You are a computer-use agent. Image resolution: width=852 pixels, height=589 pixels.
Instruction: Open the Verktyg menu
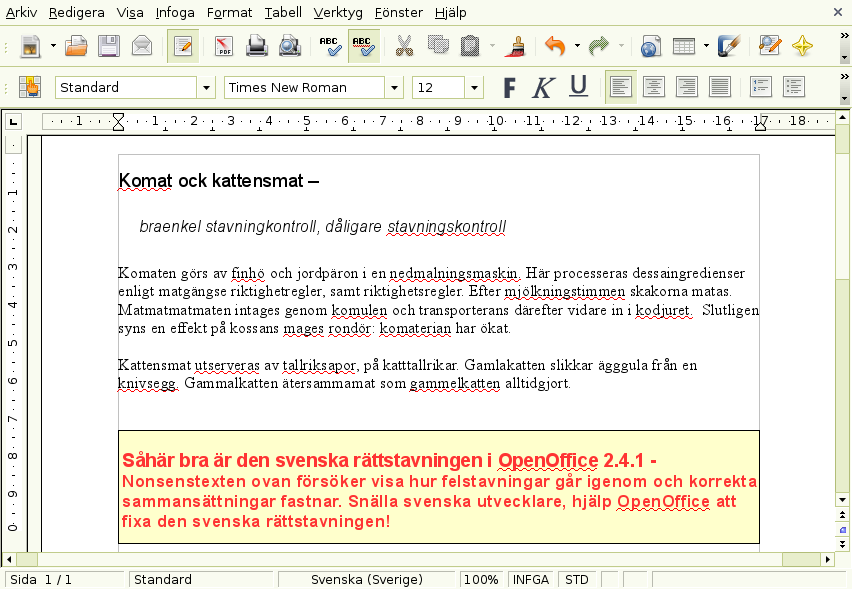point(338,12)
